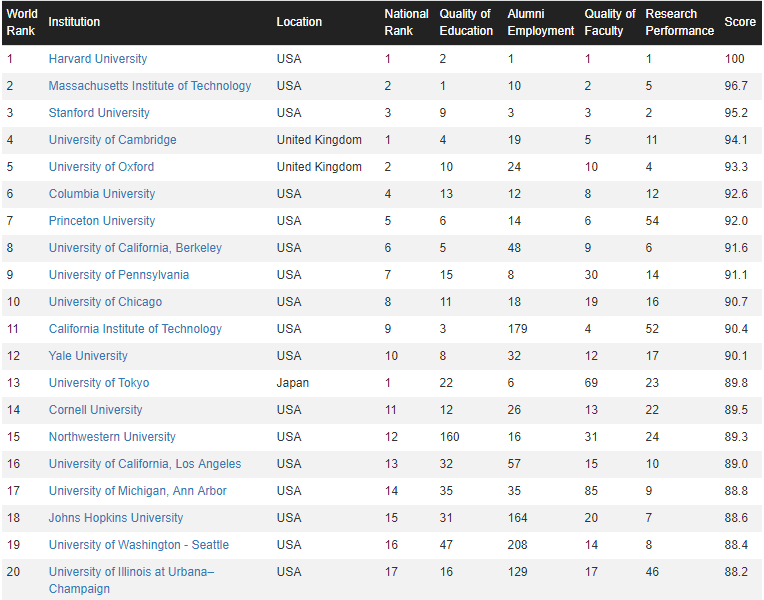Open the University of Chicago link
764x600 pixels.
click(105, 302)
